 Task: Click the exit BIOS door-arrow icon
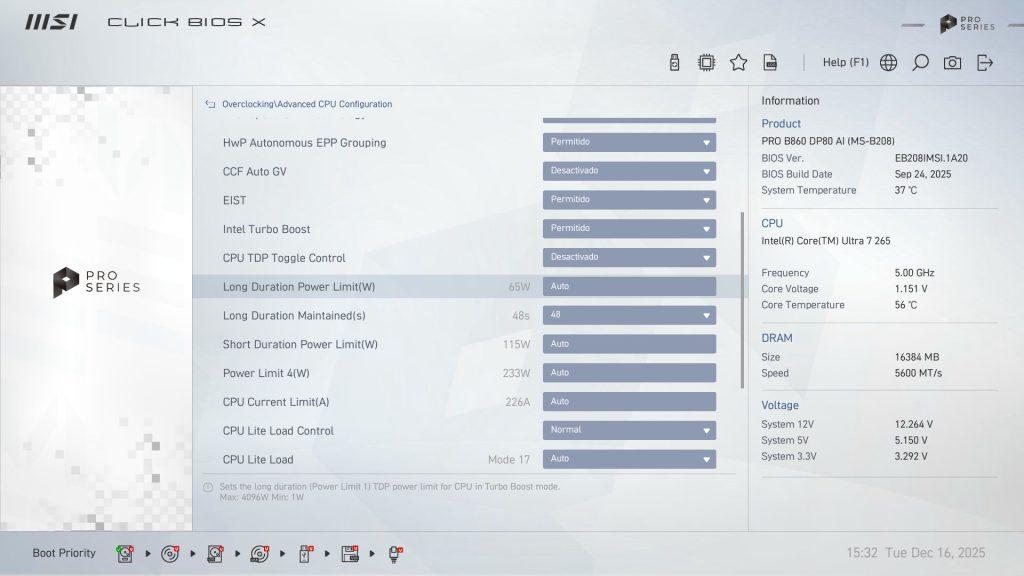[985, 63]
